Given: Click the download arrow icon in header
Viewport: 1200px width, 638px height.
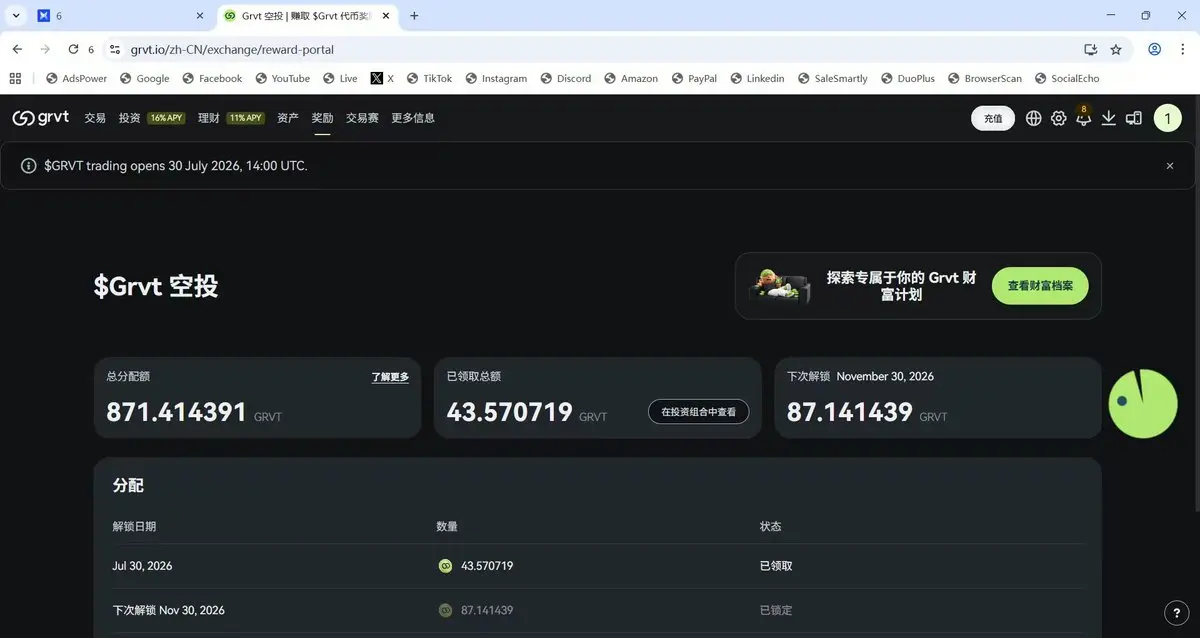Looking at the screenshot, I should 1108,118.
